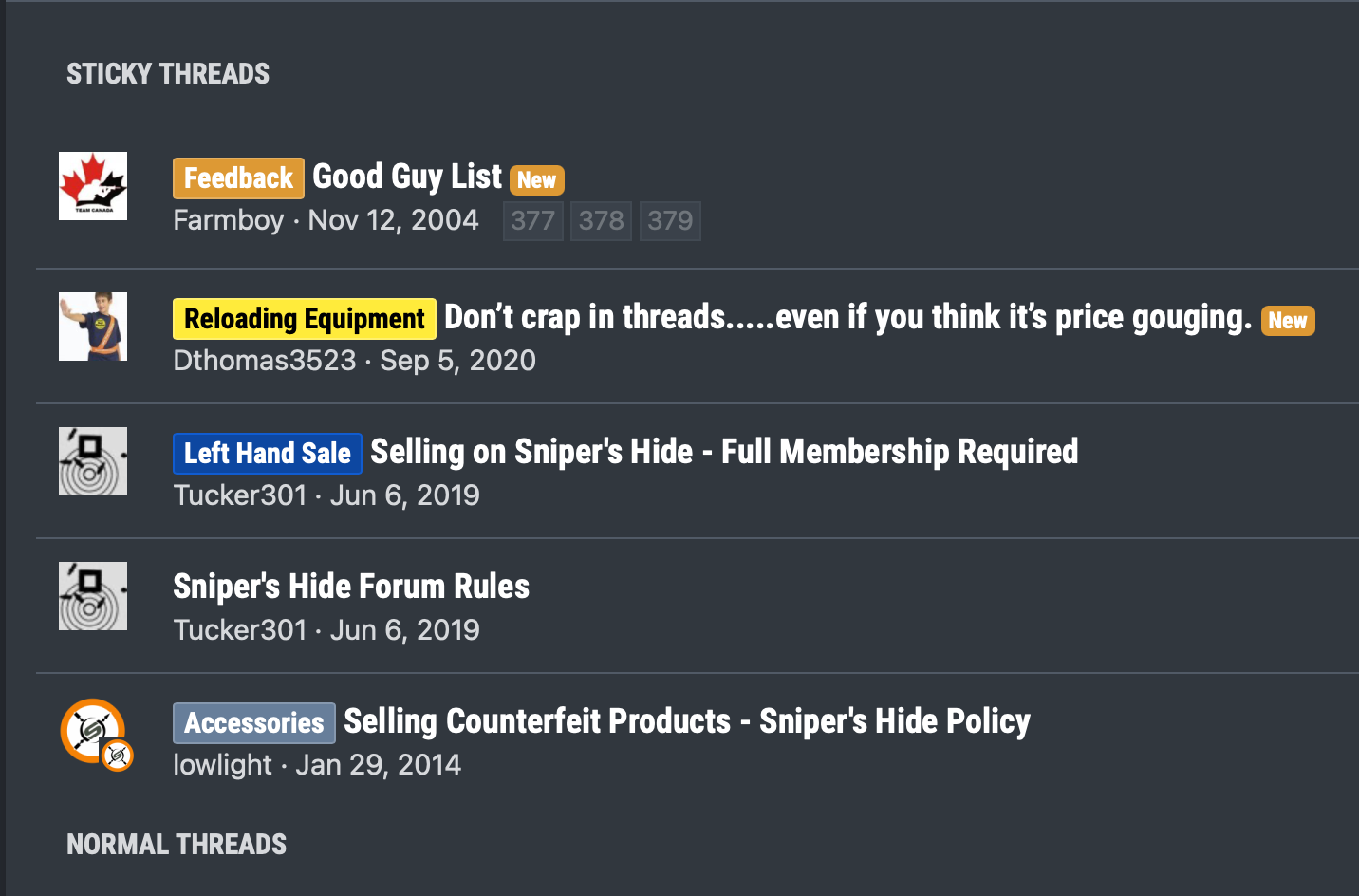This screenshot has height=896, width=1359.
Task: Go to page 377 of Good Guy List
Action: coord(533,221)
